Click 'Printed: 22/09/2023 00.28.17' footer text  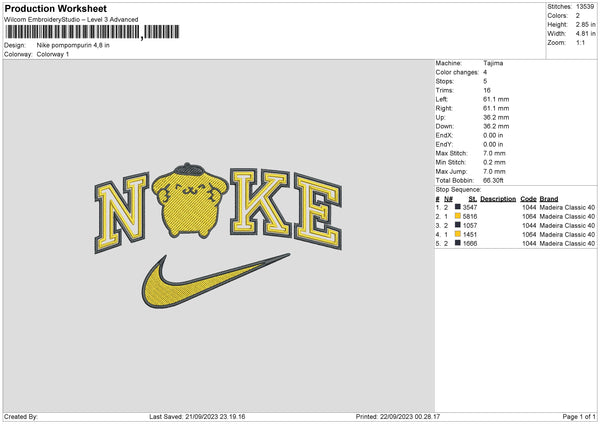[398, 417]
